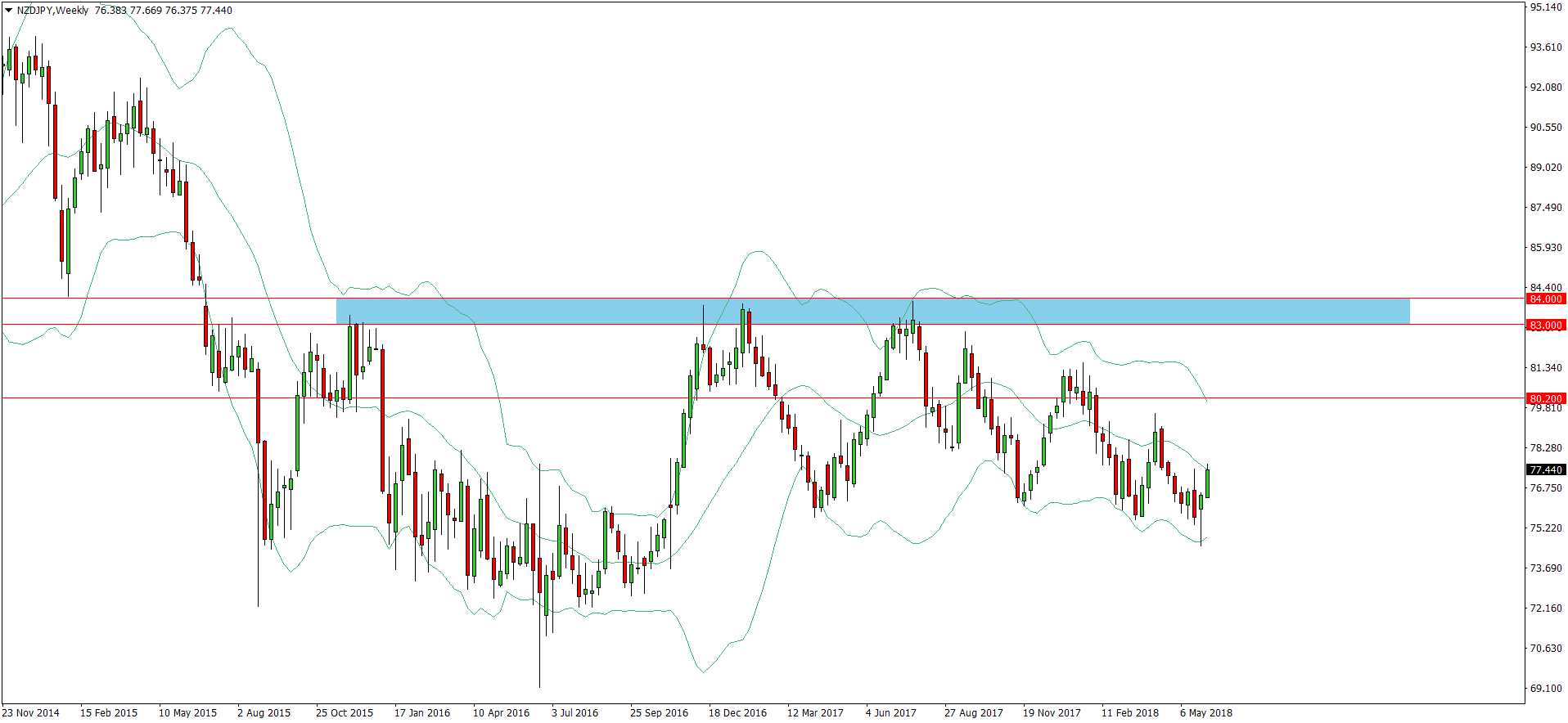Click the 25 Oct 2015 date label
Image resolution: width=1568 pixels, height=723 pixels.
(345, 713)
